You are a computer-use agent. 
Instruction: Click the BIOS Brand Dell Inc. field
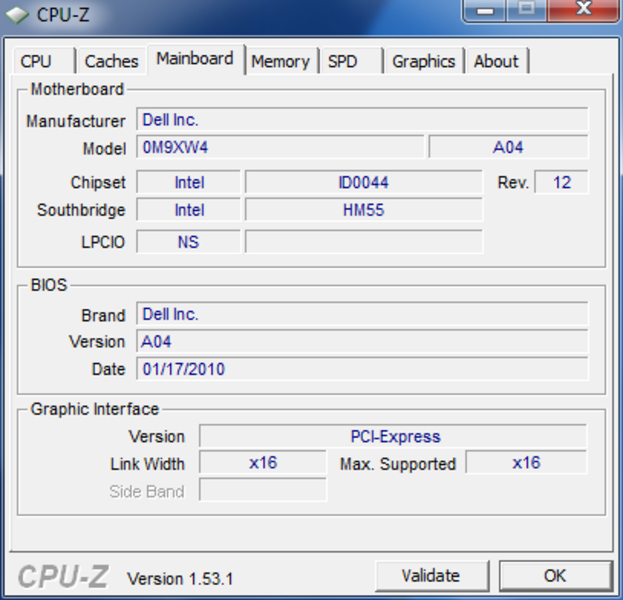click(362, 314)
